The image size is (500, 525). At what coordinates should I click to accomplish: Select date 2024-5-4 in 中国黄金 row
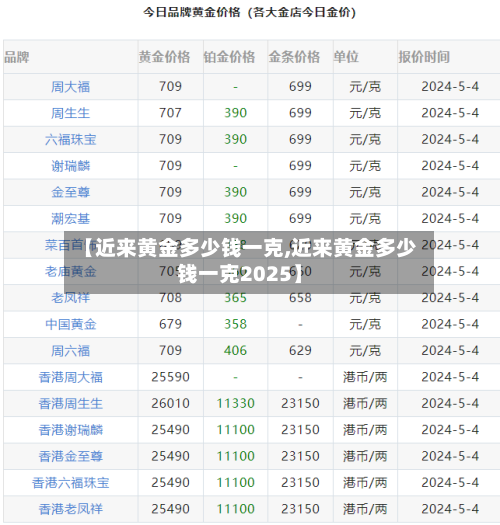point(450,324)
